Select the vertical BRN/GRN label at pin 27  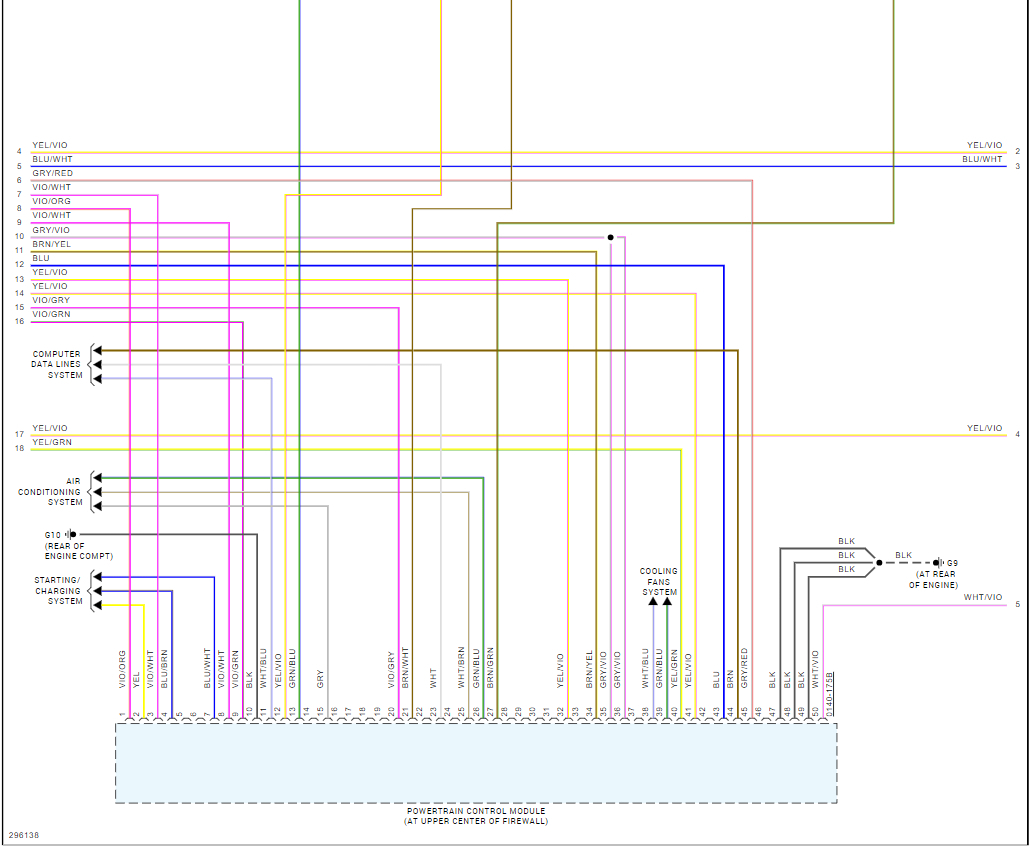pyautogui.click(x=490, y=668)
